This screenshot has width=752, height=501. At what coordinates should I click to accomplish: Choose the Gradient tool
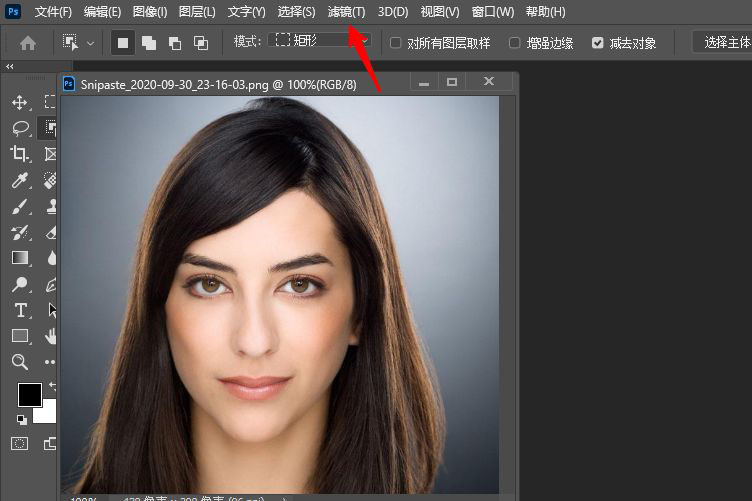click(20, 258)
